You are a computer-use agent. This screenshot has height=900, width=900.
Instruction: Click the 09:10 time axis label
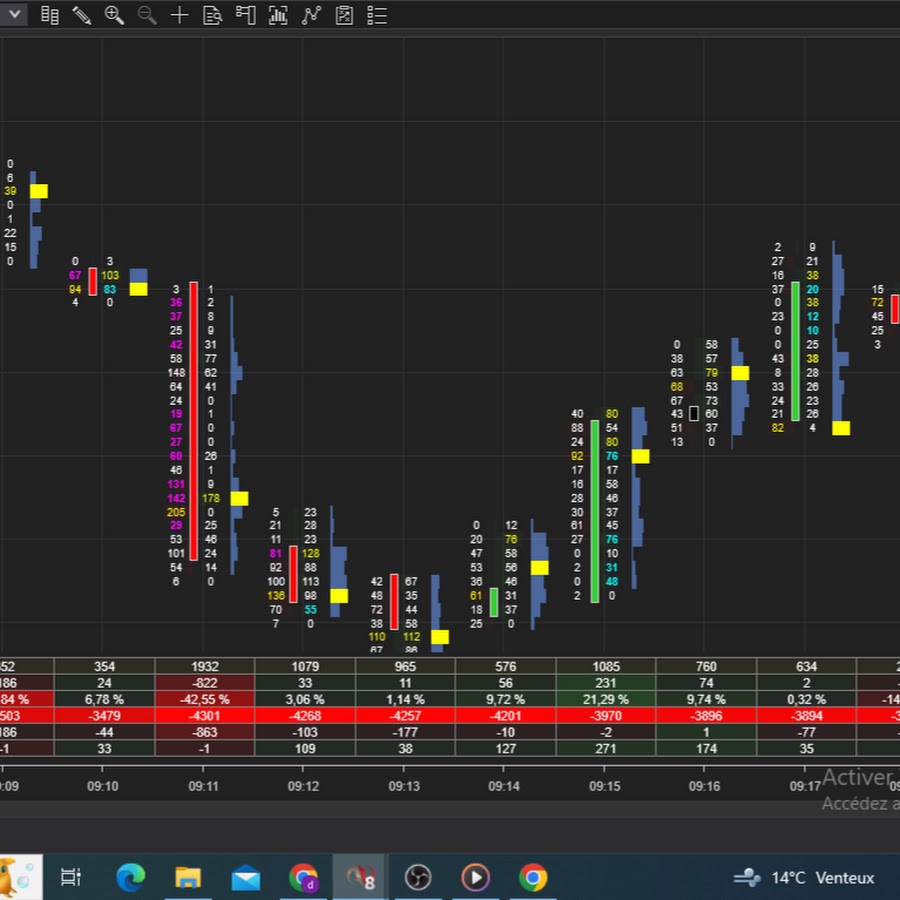coord(103,786)
